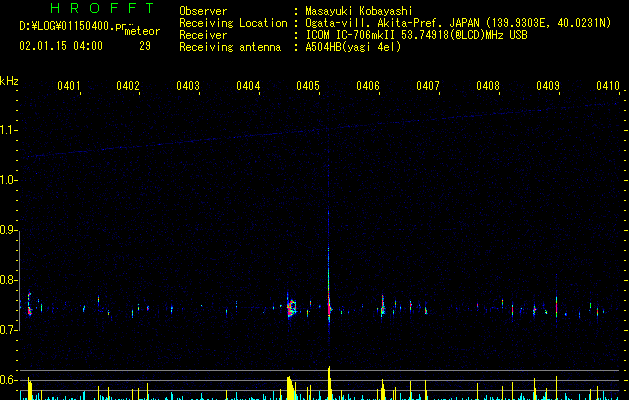Click time marker 0401

coord(69,86)
